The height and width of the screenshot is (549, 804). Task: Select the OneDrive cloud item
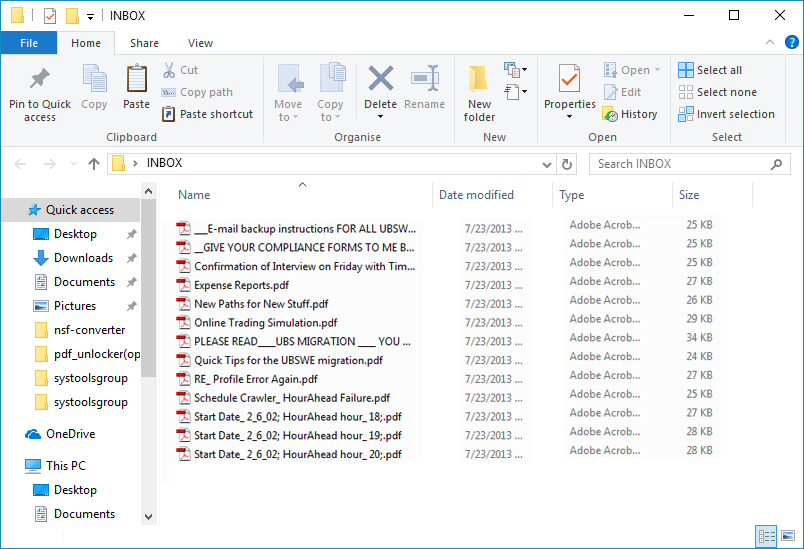tap(61, 434)
